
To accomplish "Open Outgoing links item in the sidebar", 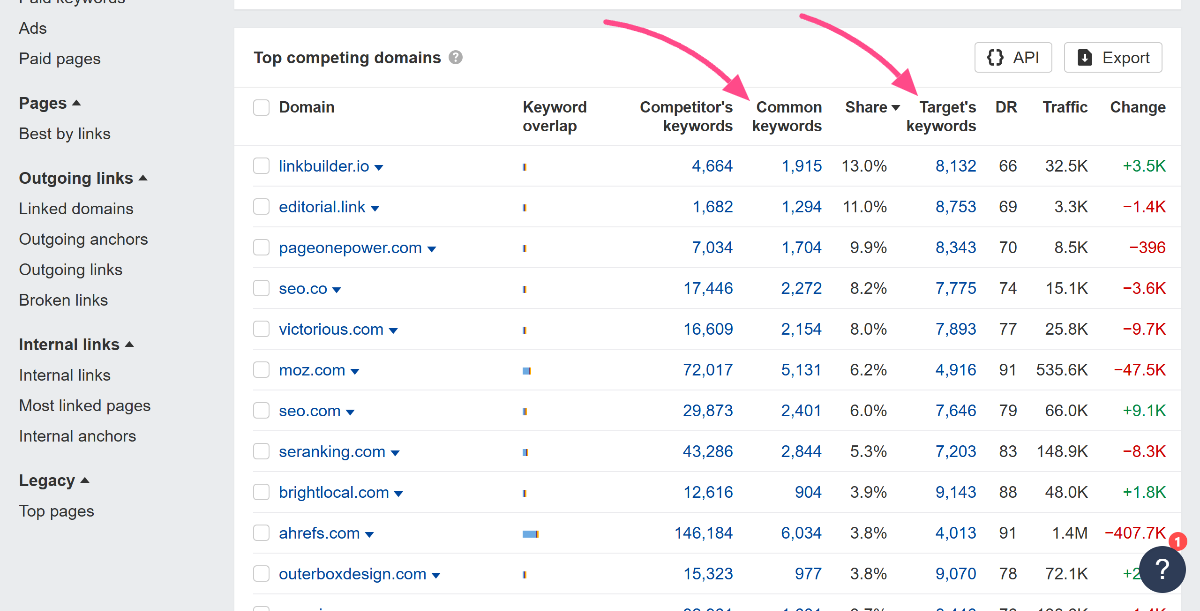I will (71, 270).
